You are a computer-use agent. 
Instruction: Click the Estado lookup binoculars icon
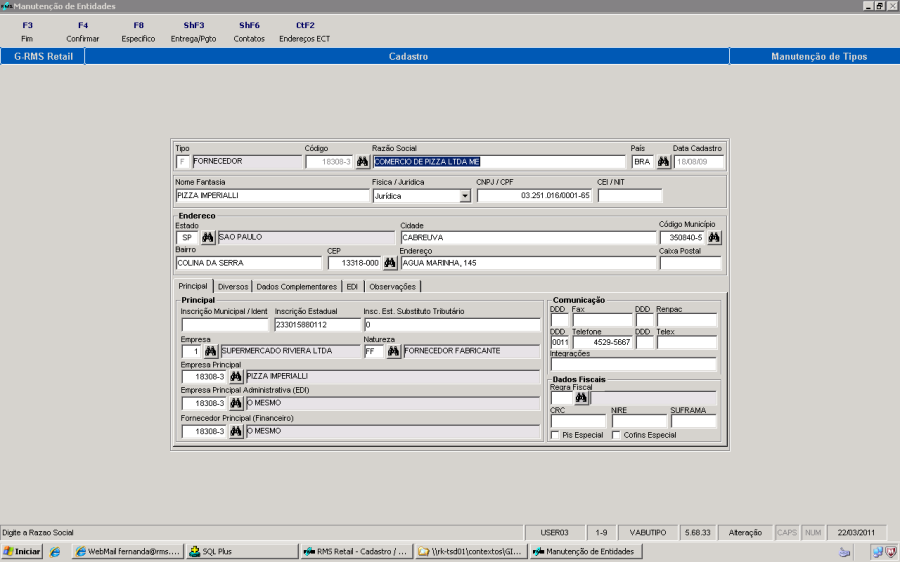point(208,238)
